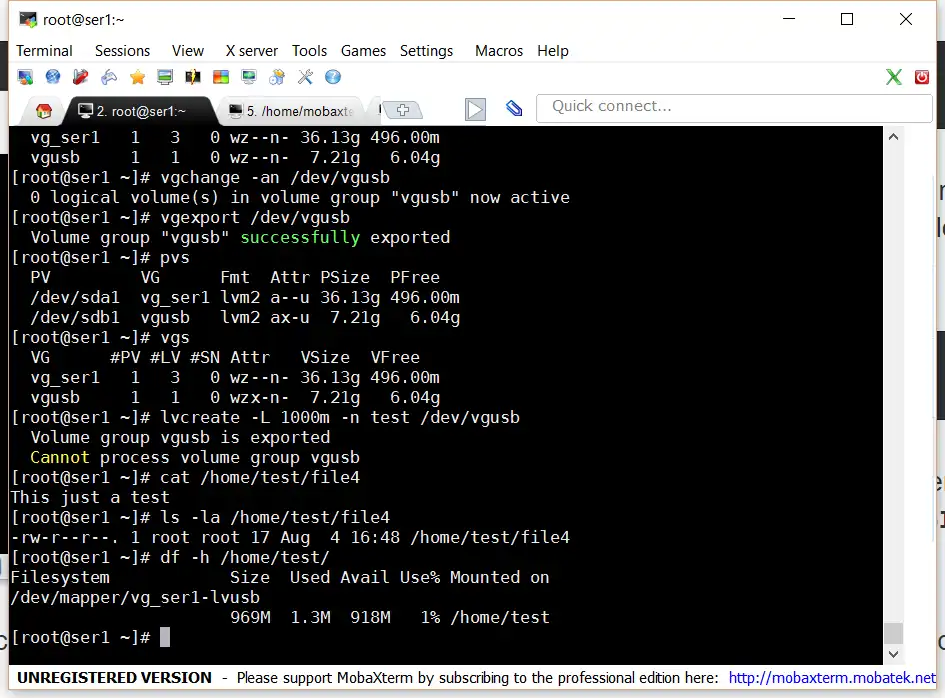Maximize the MobaXterm window
The height and width of the screenshot is (698, 945).
click(x=847, y=19)
